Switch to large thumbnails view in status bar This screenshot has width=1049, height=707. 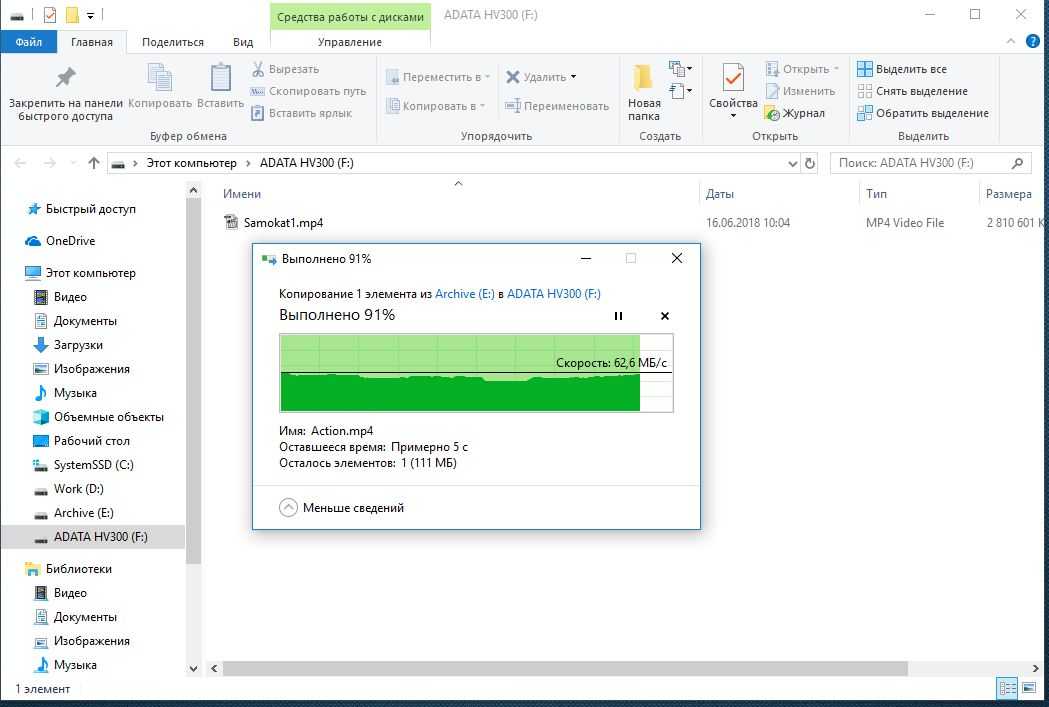coord(1029,688)
